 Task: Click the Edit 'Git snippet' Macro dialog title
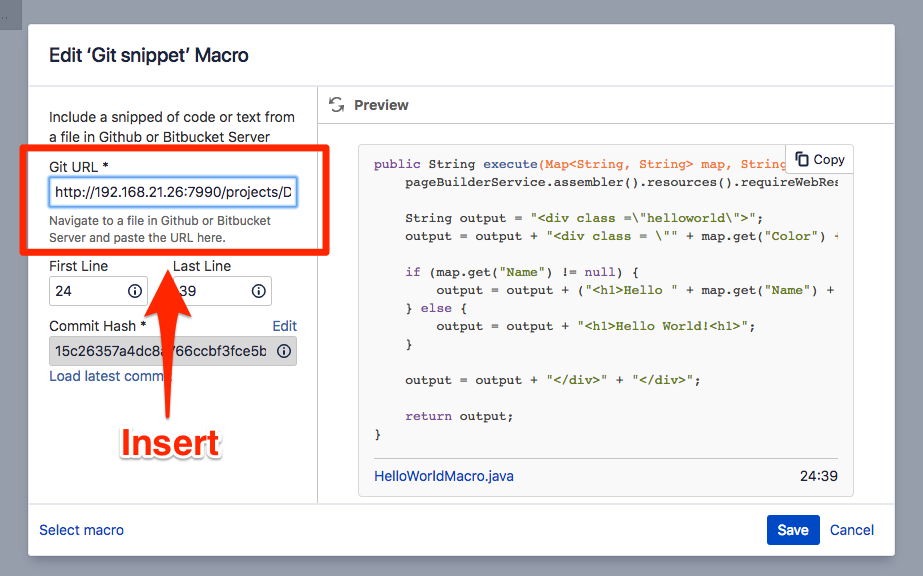tap(149, 55)
